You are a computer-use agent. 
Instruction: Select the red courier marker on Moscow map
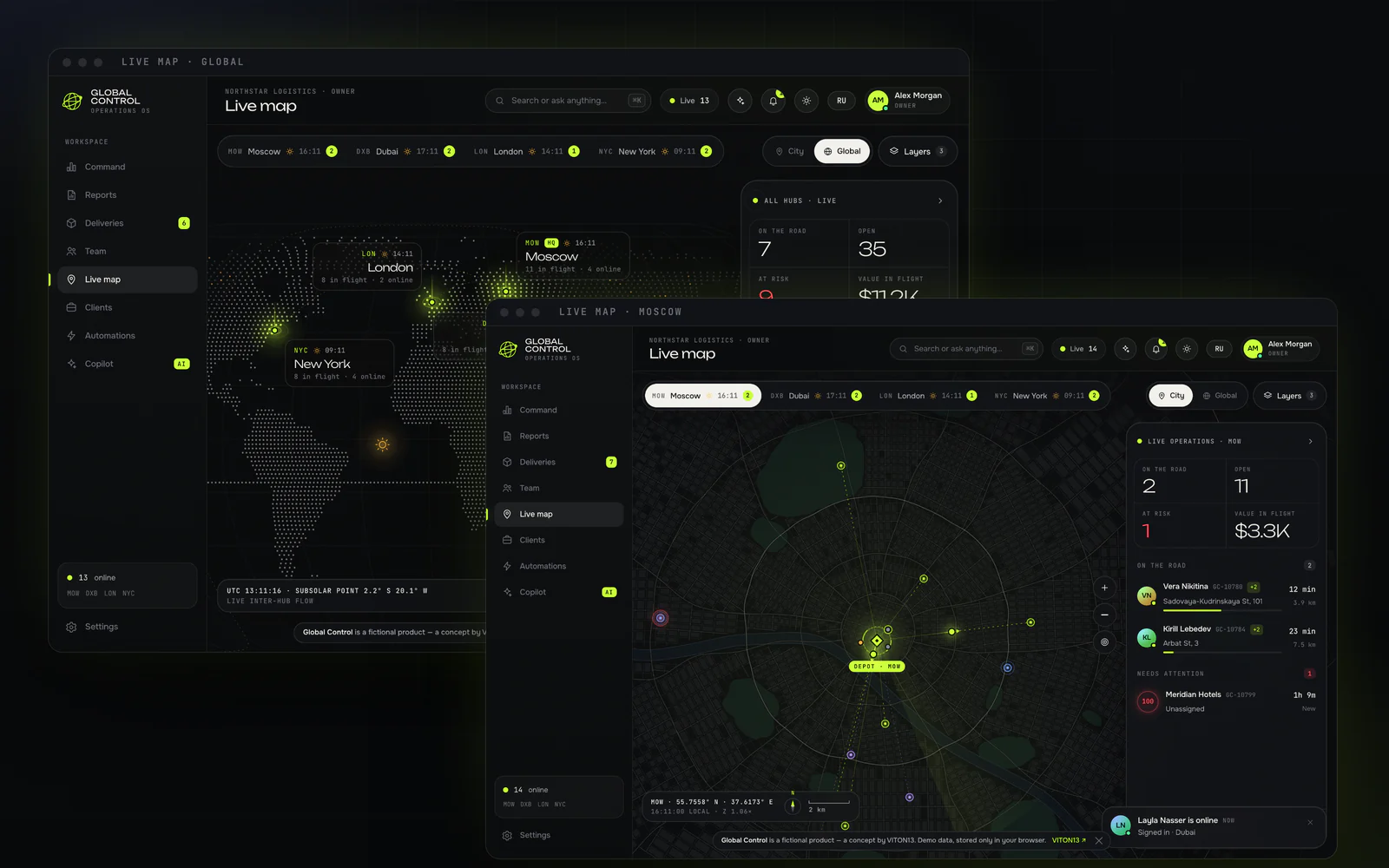click(x=661, y=618)
